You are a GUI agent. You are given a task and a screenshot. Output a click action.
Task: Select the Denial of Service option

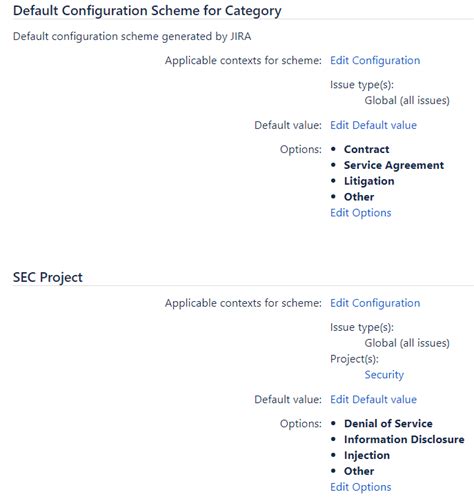(x=388, y=424)
